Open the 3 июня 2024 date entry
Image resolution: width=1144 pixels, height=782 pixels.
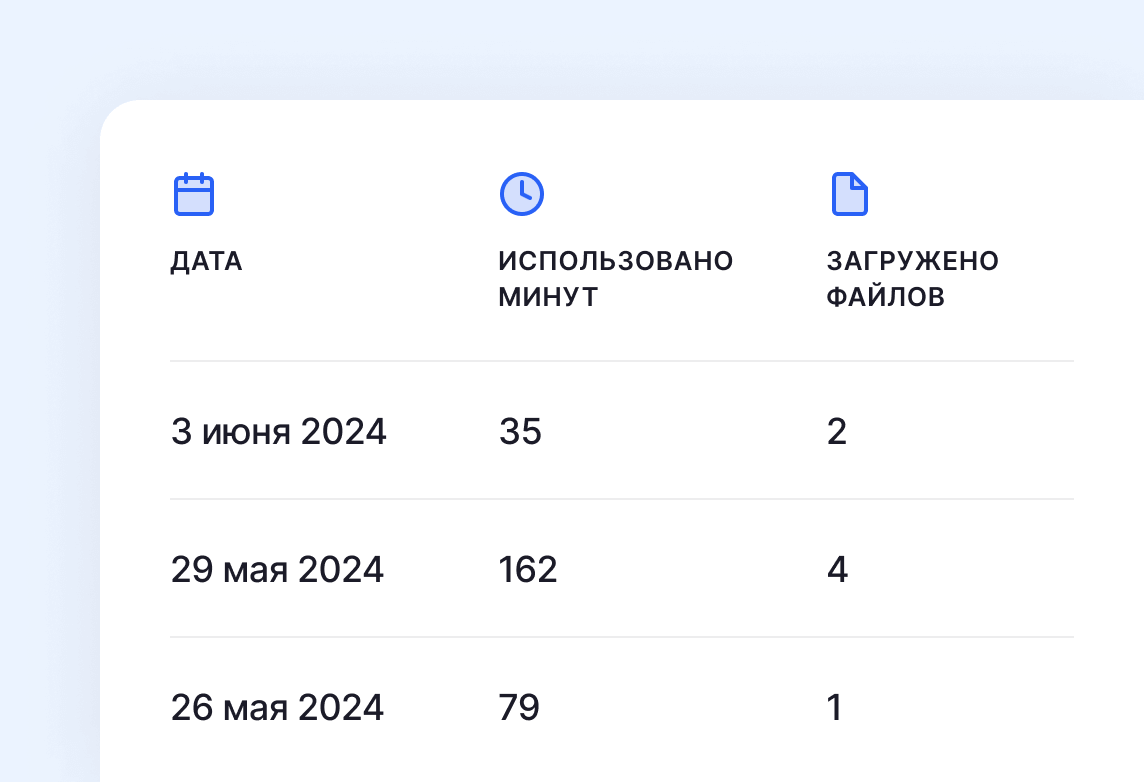coord(278,432)
